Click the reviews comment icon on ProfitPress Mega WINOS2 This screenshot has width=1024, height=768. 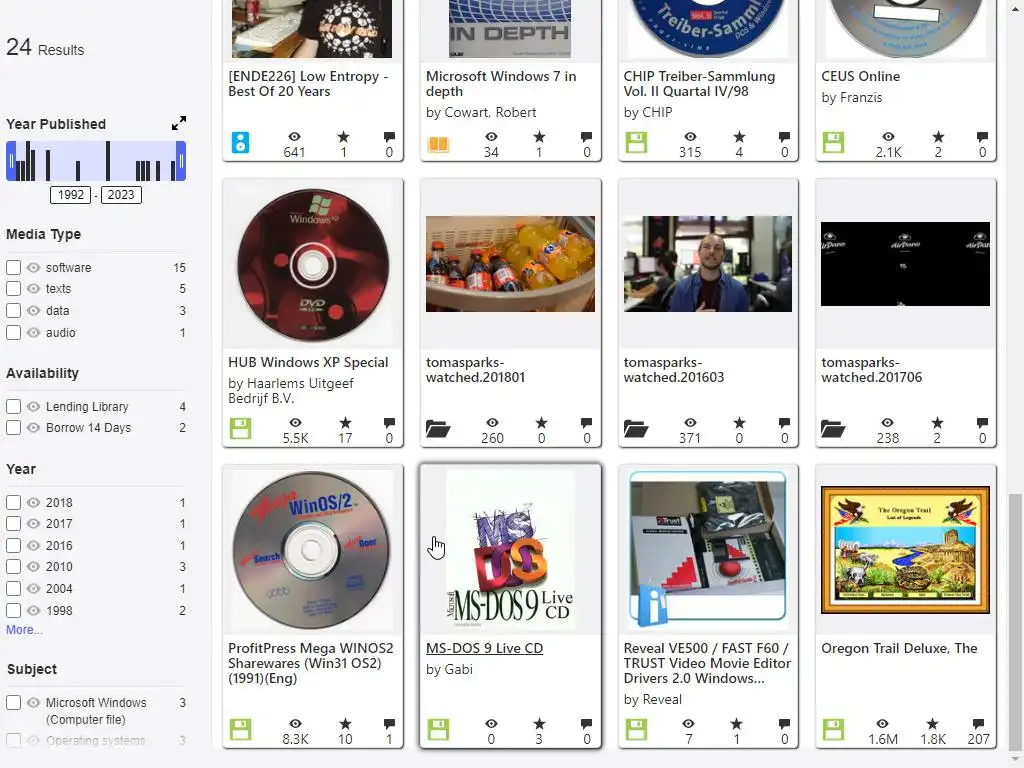389,724
